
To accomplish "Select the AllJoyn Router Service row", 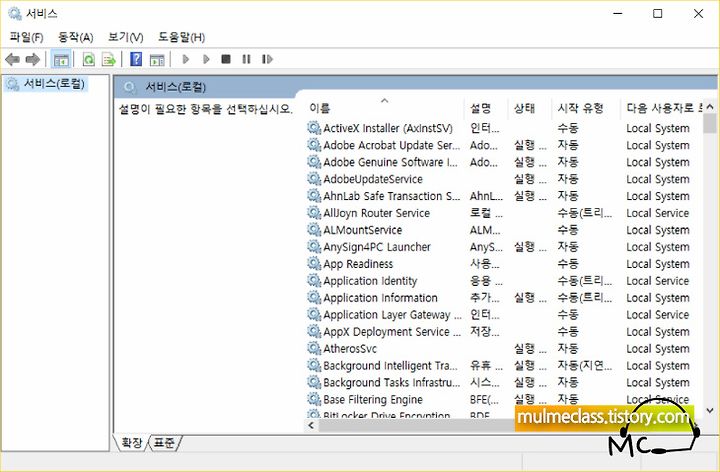I will (503, 213).
